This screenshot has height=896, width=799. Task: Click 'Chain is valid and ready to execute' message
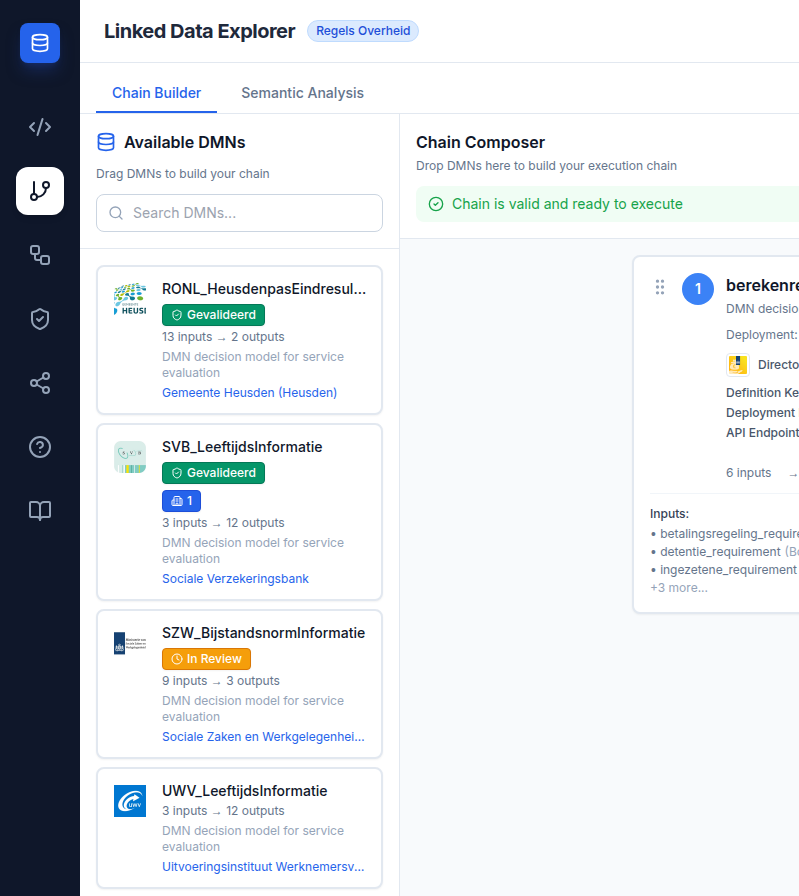tap(567, 204)
